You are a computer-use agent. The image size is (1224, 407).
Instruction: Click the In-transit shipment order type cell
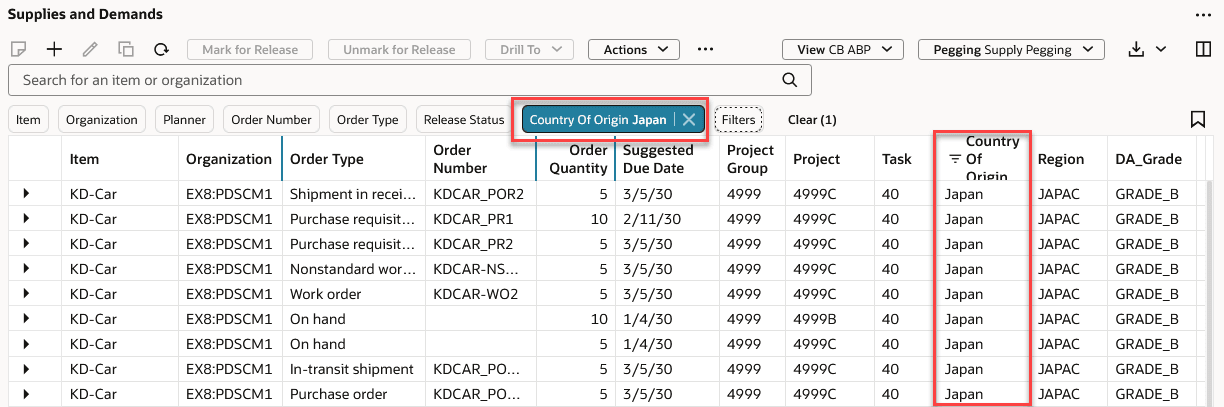click(354, 369)
